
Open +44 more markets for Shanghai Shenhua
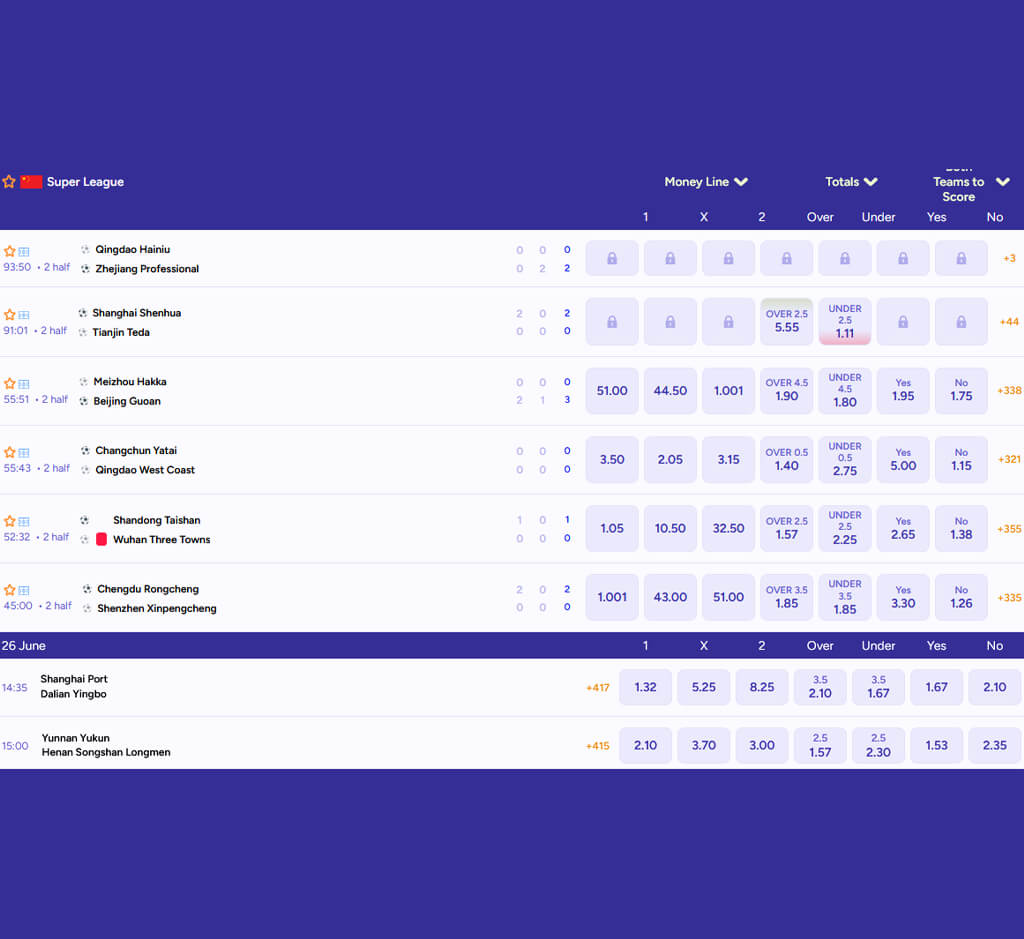click(1009, 321)
